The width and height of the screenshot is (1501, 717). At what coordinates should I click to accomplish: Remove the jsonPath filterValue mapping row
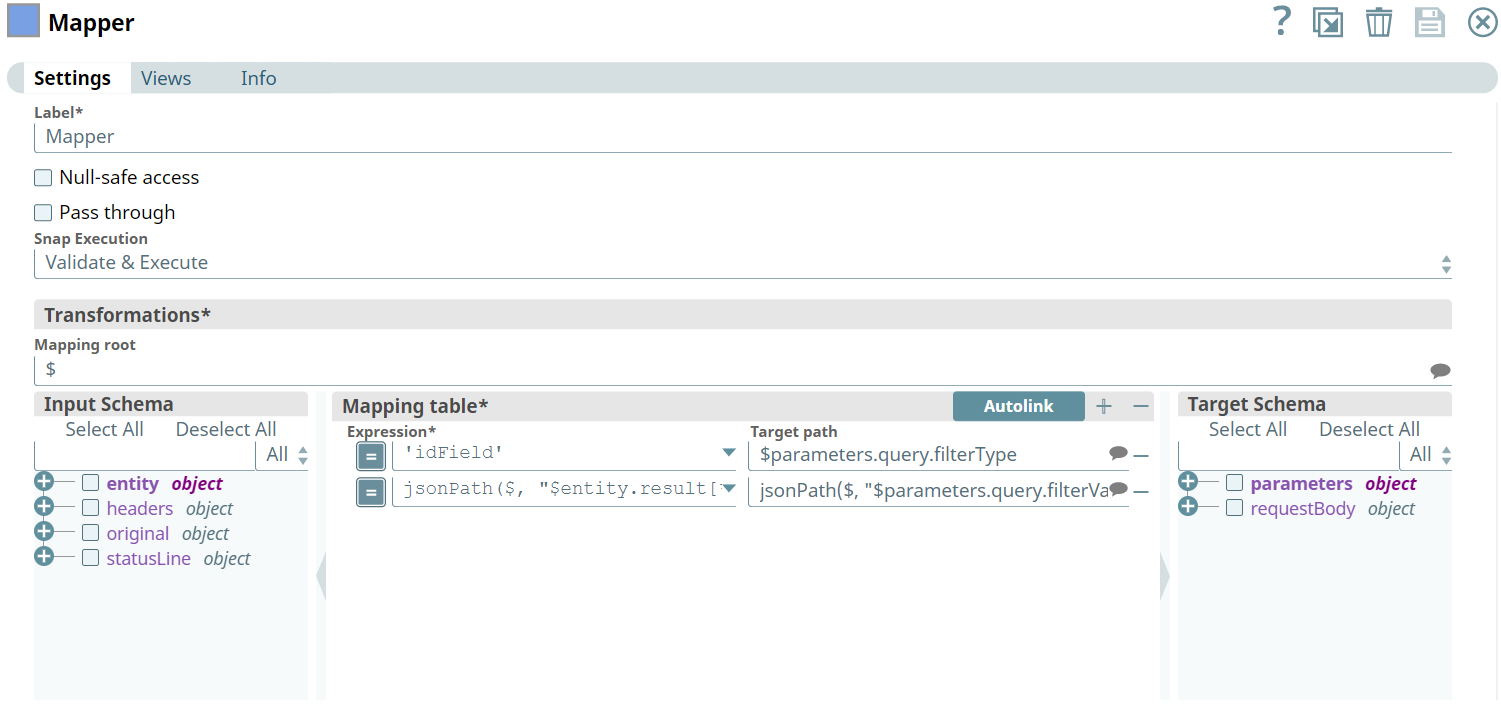pos(1141,491)
